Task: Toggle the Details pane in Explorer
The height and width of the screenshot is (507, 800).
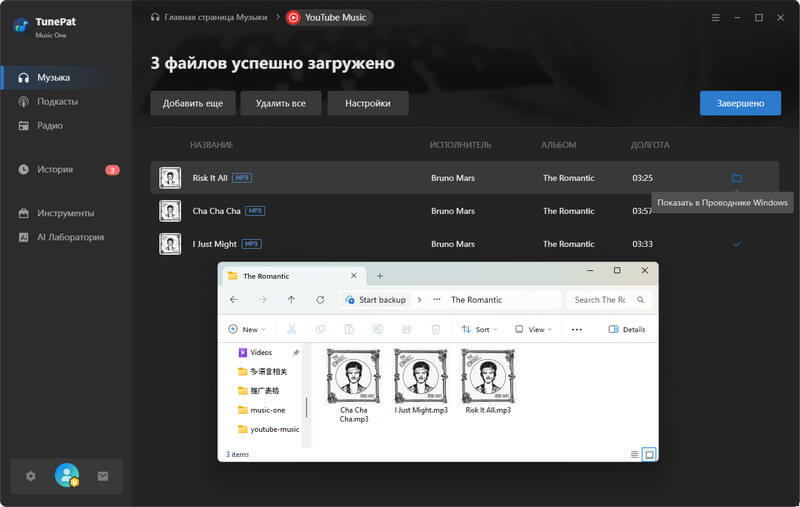Action: coord(627,329)
